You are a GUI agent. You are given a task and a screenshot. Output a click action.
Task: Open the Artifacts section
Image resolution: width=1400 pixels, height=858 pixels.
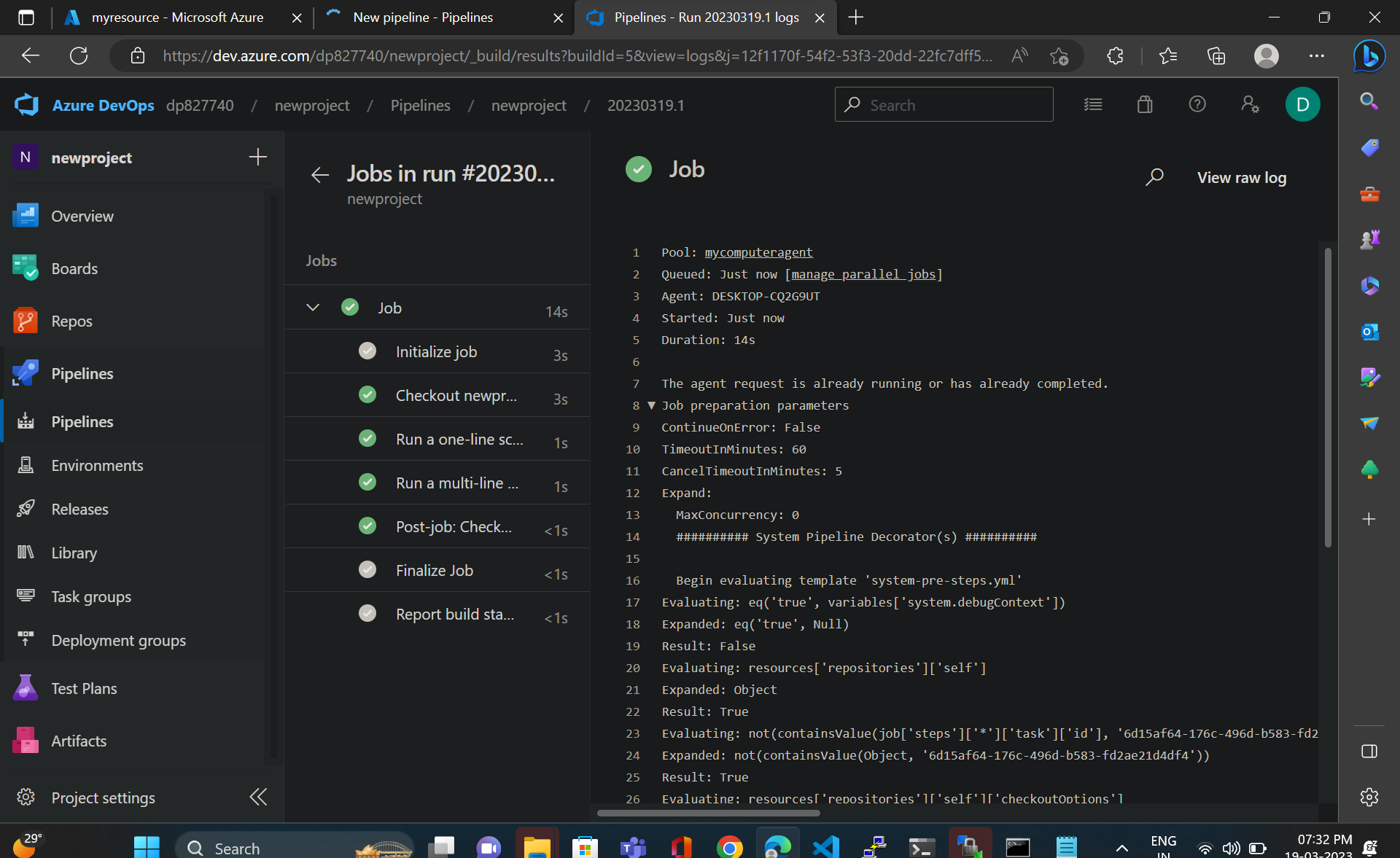[x=79, y=740]
